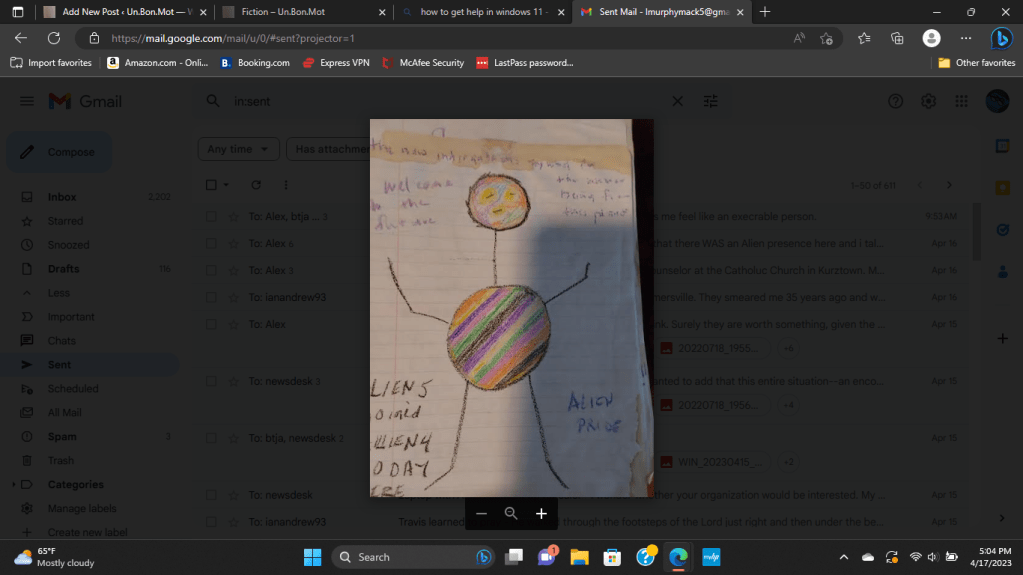Collapse the list with Less
Viewport: 1023px width, 575px height.
(59, 293)
